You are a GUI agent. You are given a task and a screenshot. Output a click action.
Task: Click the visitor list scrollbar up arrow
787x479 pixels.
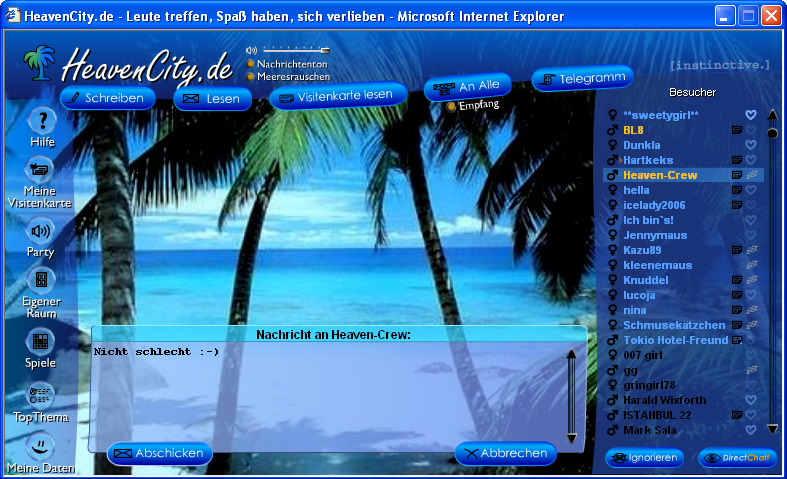772,115
